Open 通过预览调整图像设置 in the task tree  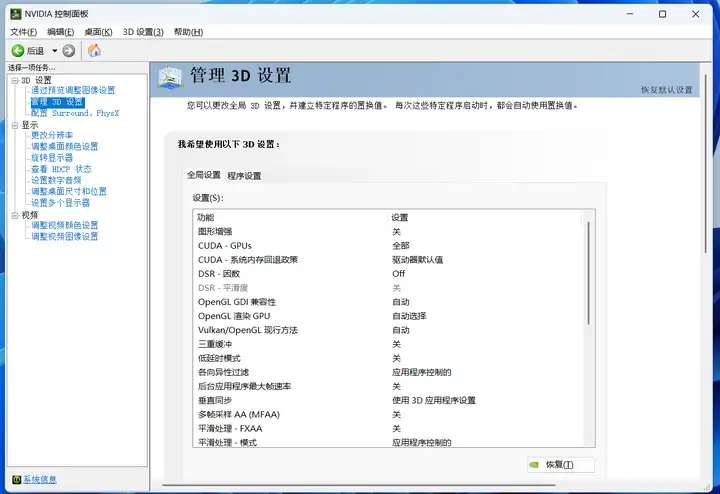pyautogui.click(x=73, y=90)
